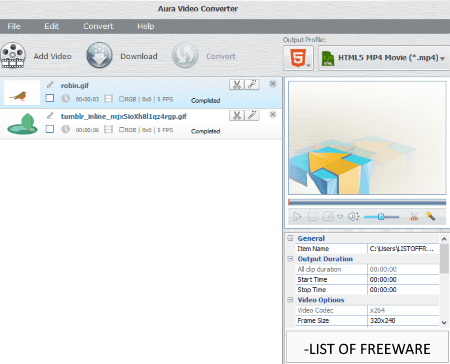This screenshot has height=364, width=450.
Task: Click the green tree thumbnail
Action: click(22, 123)
